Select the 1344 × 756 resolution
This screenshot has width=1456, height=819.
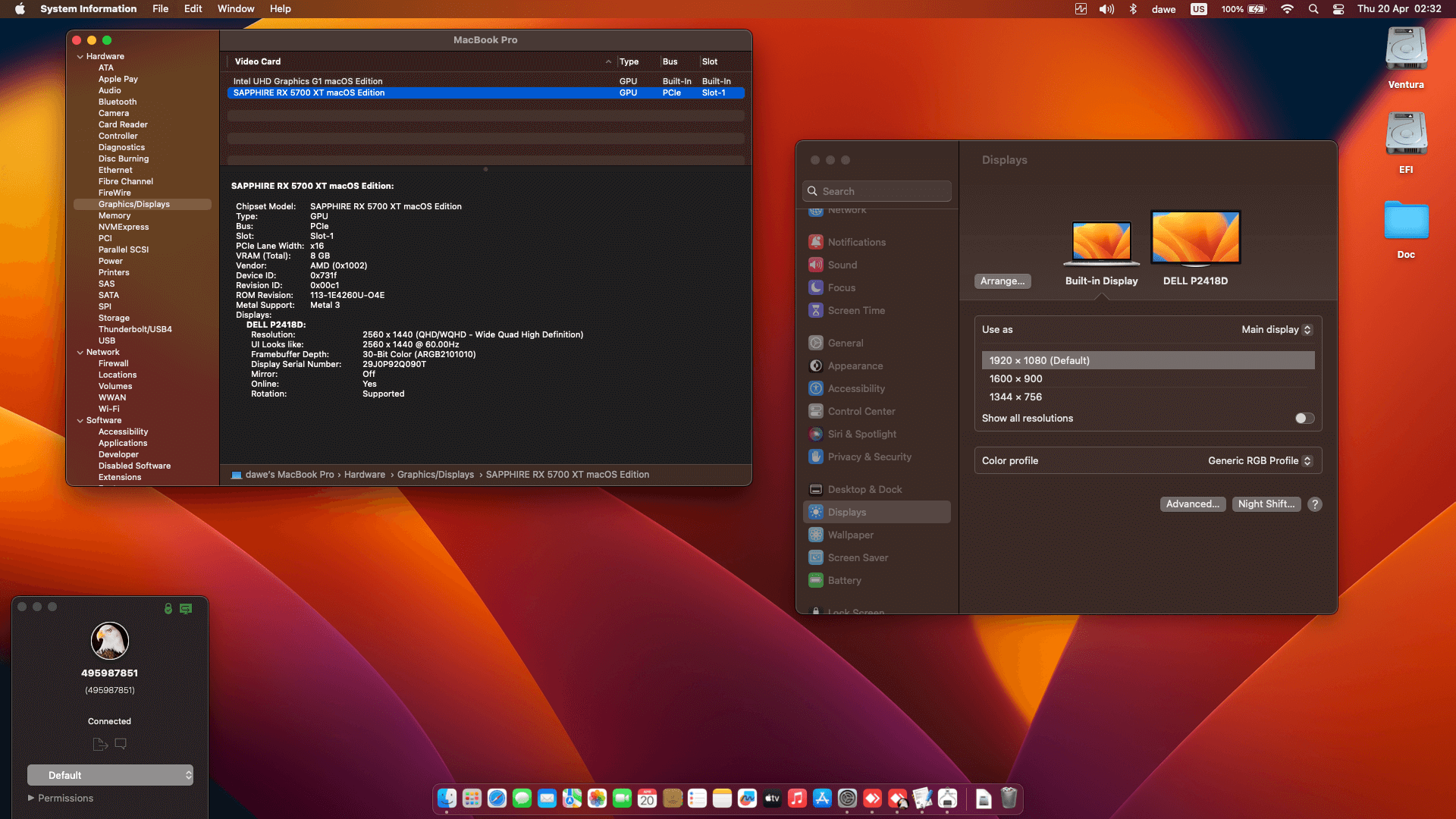[x=1016, y=397]
